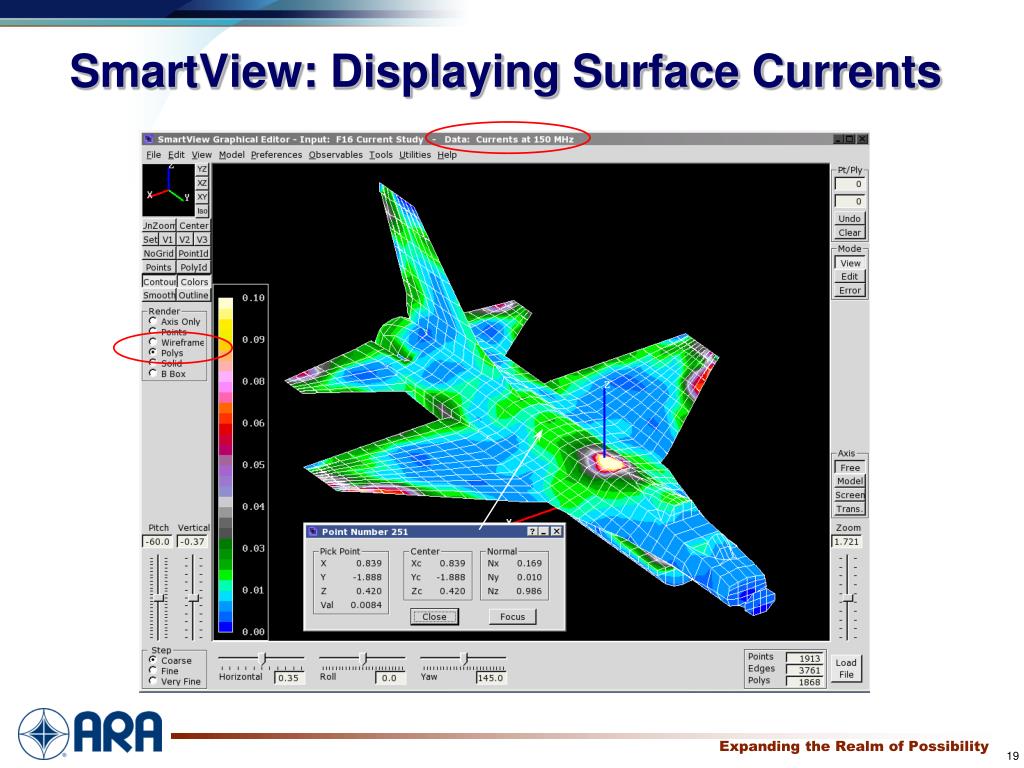The width and height of the screenshot is (1024, 768).
Task: Toggle the PointId labels button
Action: click(193, 253)
